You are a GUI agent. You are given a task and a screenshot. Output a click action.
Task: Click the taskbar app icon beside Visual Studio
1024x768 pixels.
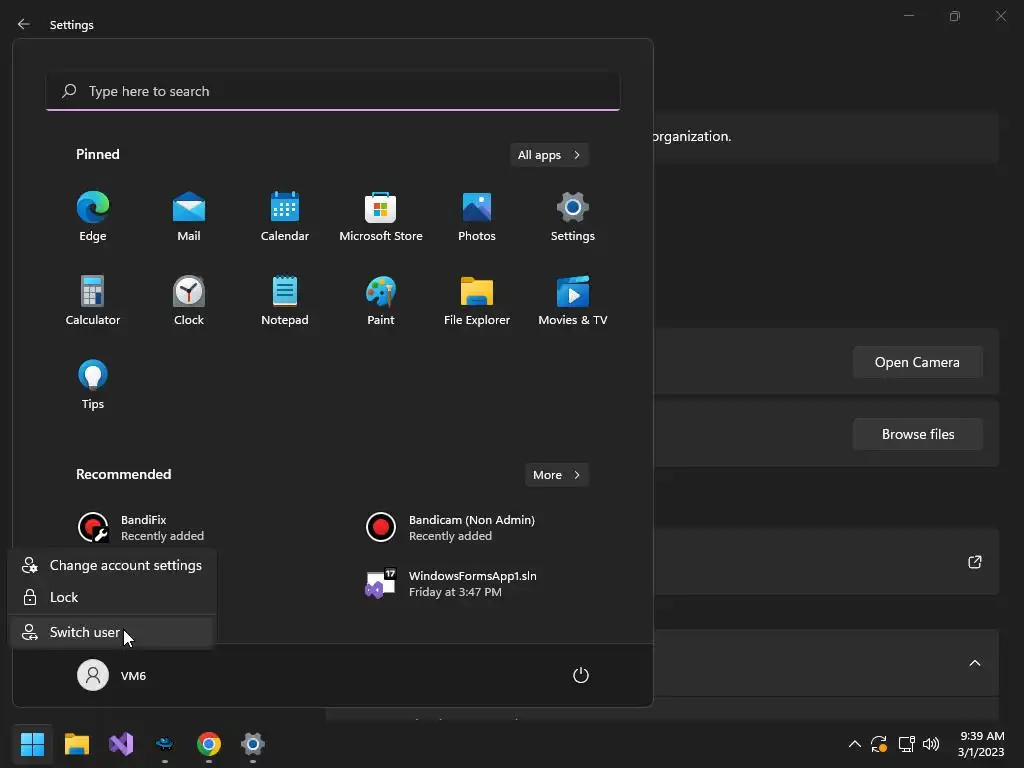(x=165, y=744)
